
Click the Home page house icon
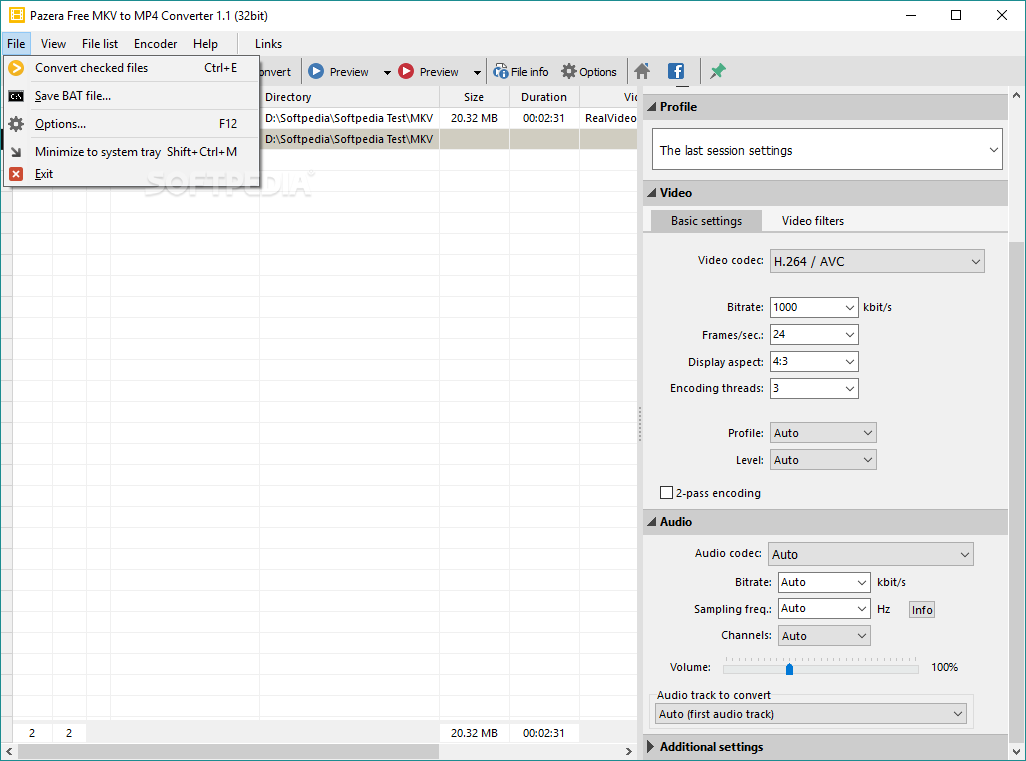point(643,71)
